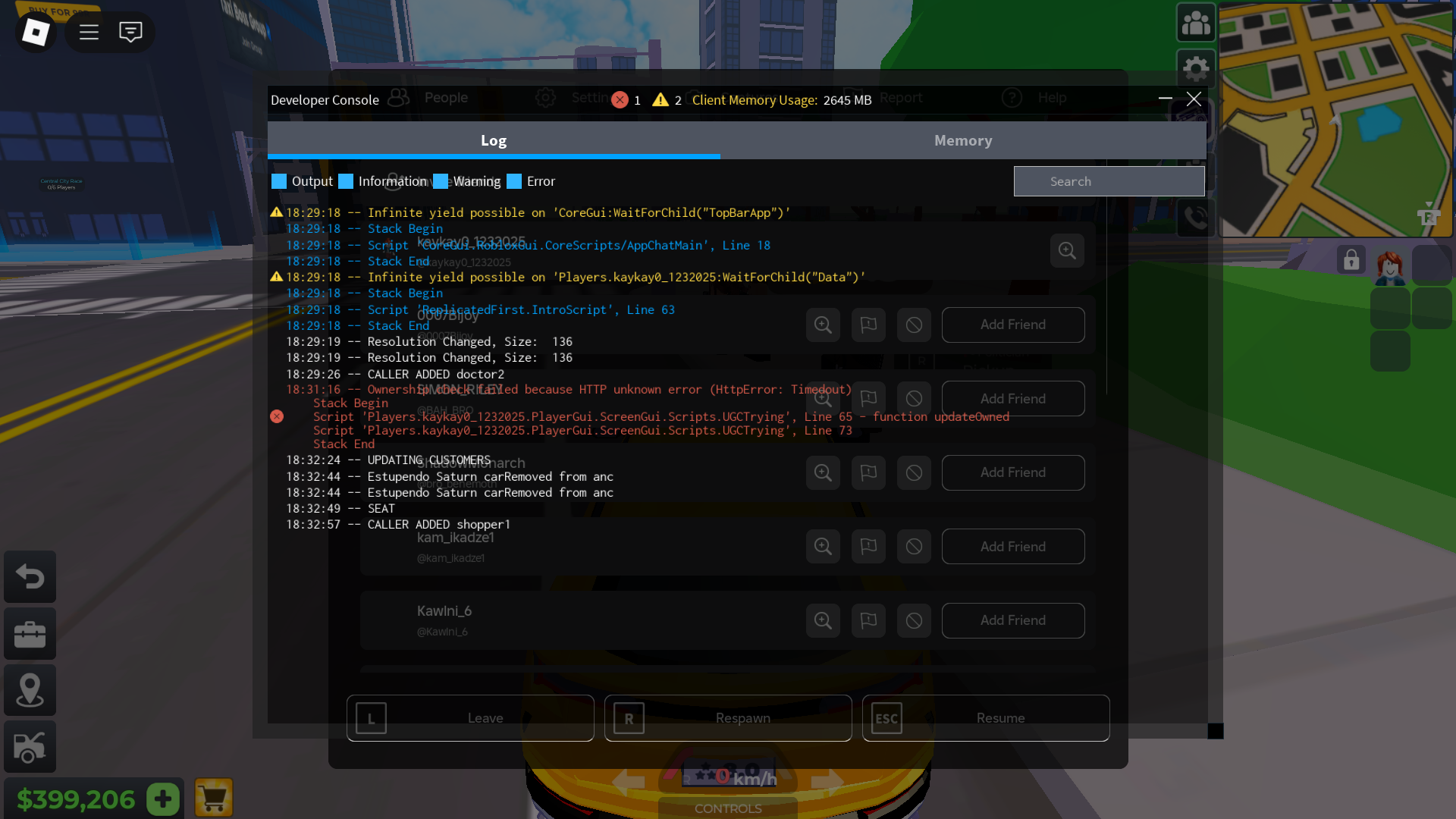
Task: Open the Roblox logo menu
Action: 36,32
